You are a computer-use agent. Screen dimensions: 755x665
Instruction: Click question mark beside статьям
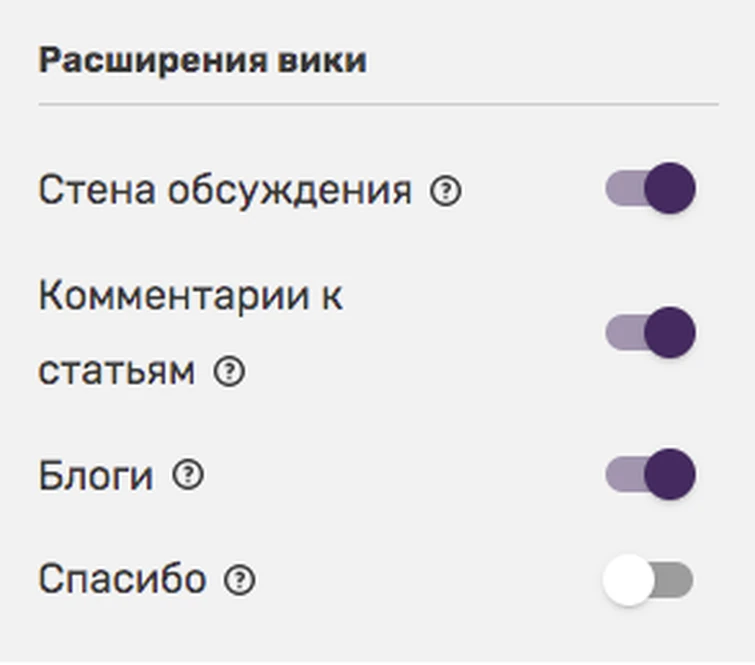click(x=230, y=372)
